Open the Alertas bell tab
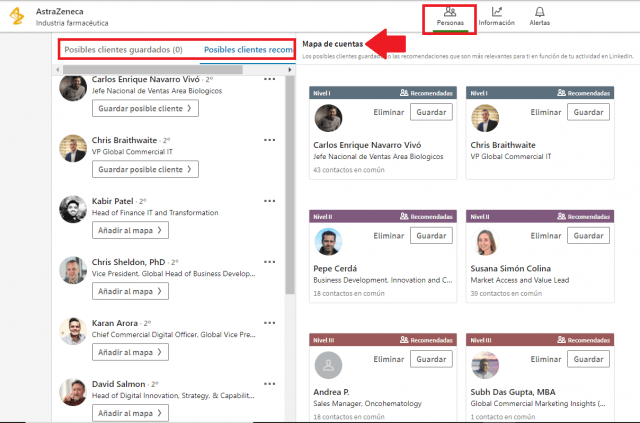This screenshot has height=423, width=640. tap(539, 17)
